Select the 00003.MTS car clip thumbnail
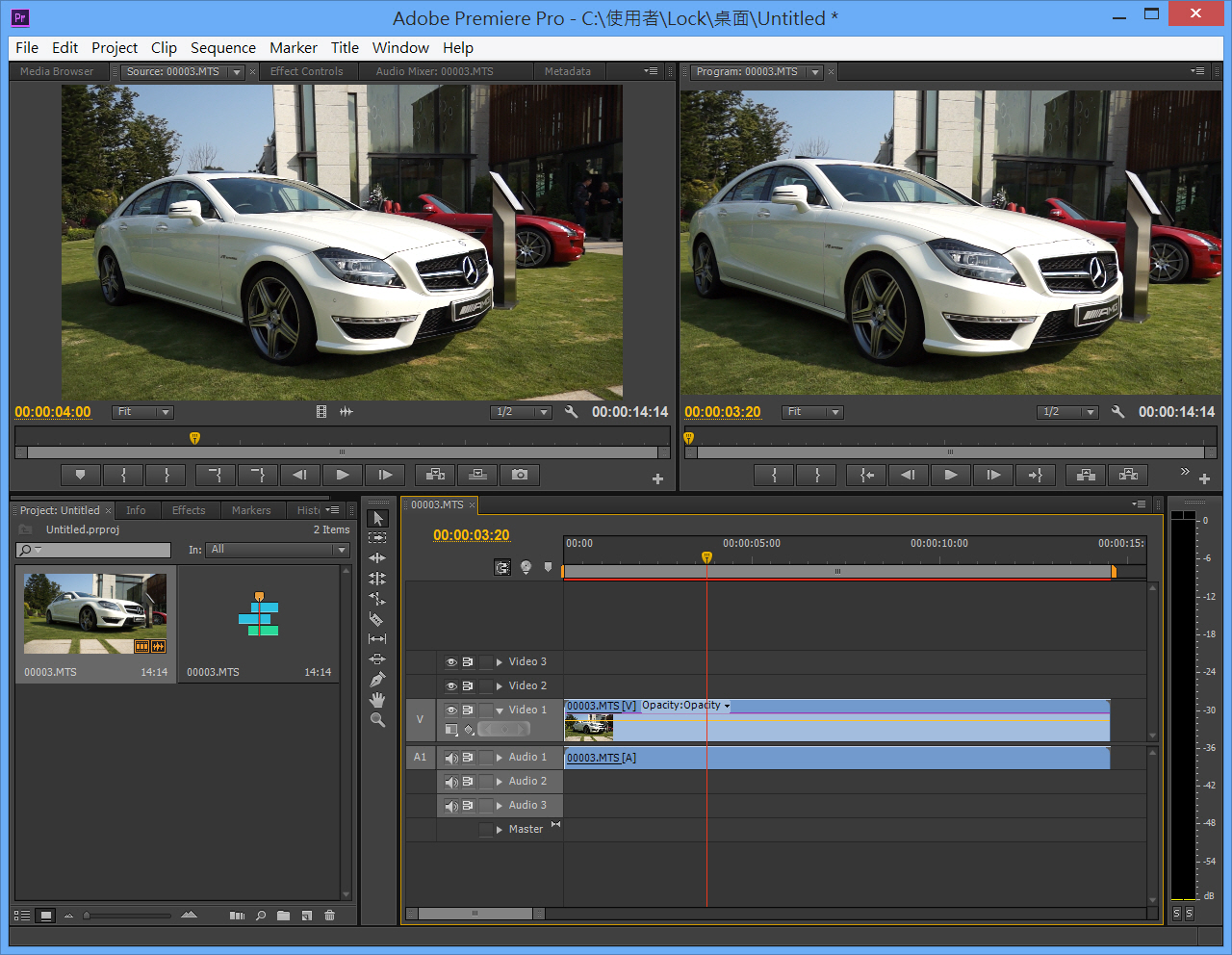This screenshot has height=955, width=1232. tap(95, 613)
